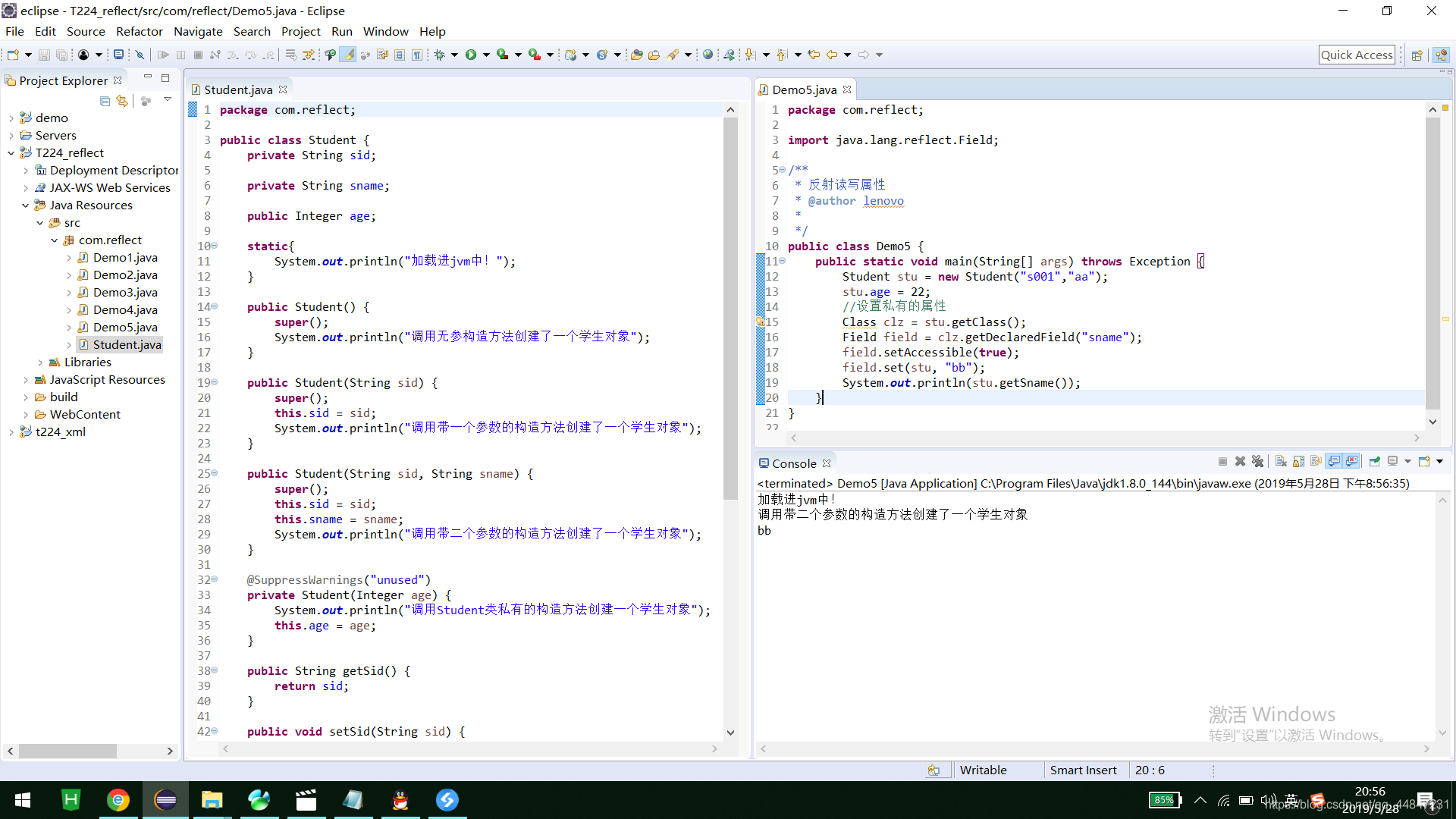Click the Quick Access field
The image size is (1456, 819).
tap(1357, 55)
